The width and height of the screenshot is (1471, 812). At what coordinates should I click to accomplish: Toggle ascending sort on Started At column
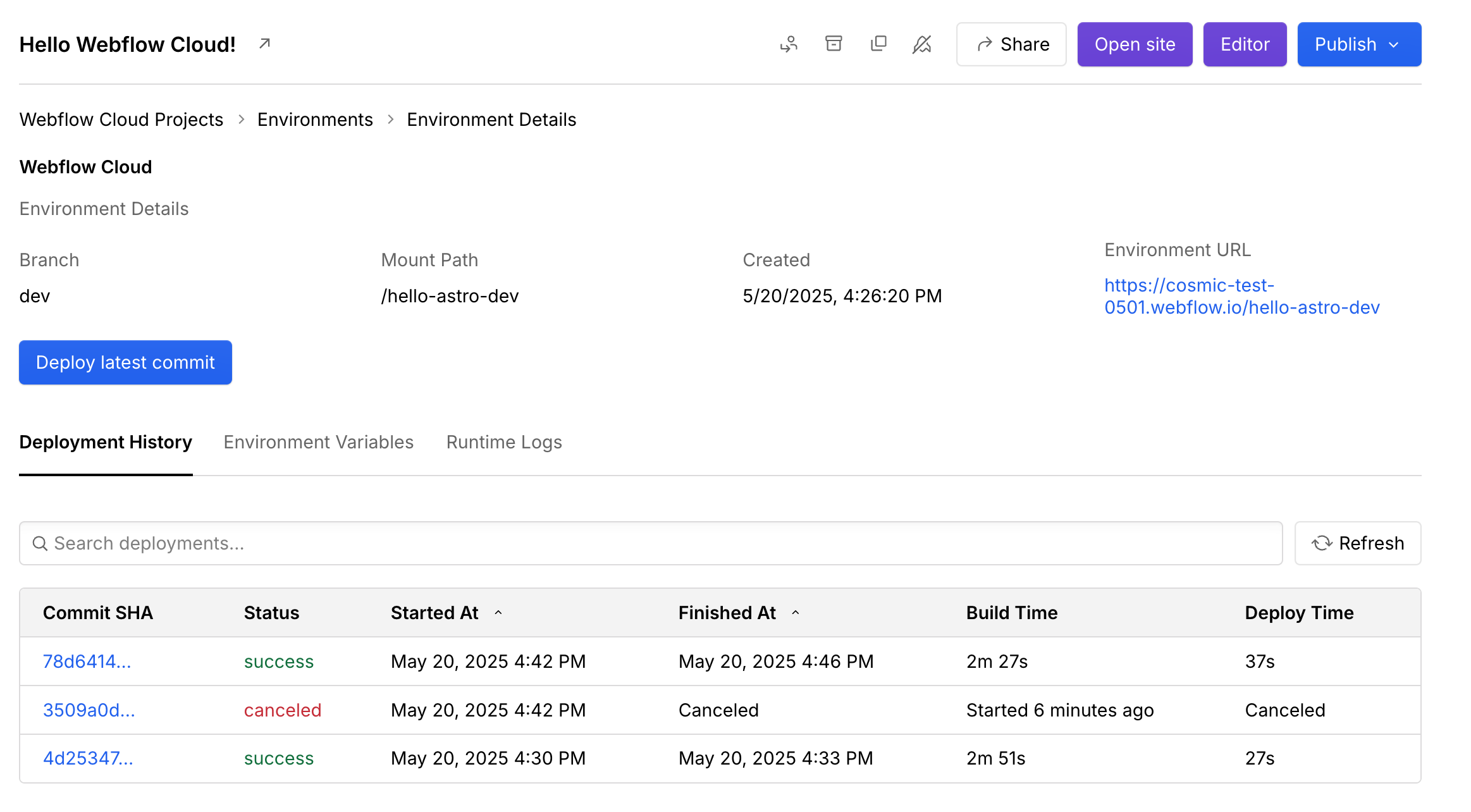[x=499, y=612]
